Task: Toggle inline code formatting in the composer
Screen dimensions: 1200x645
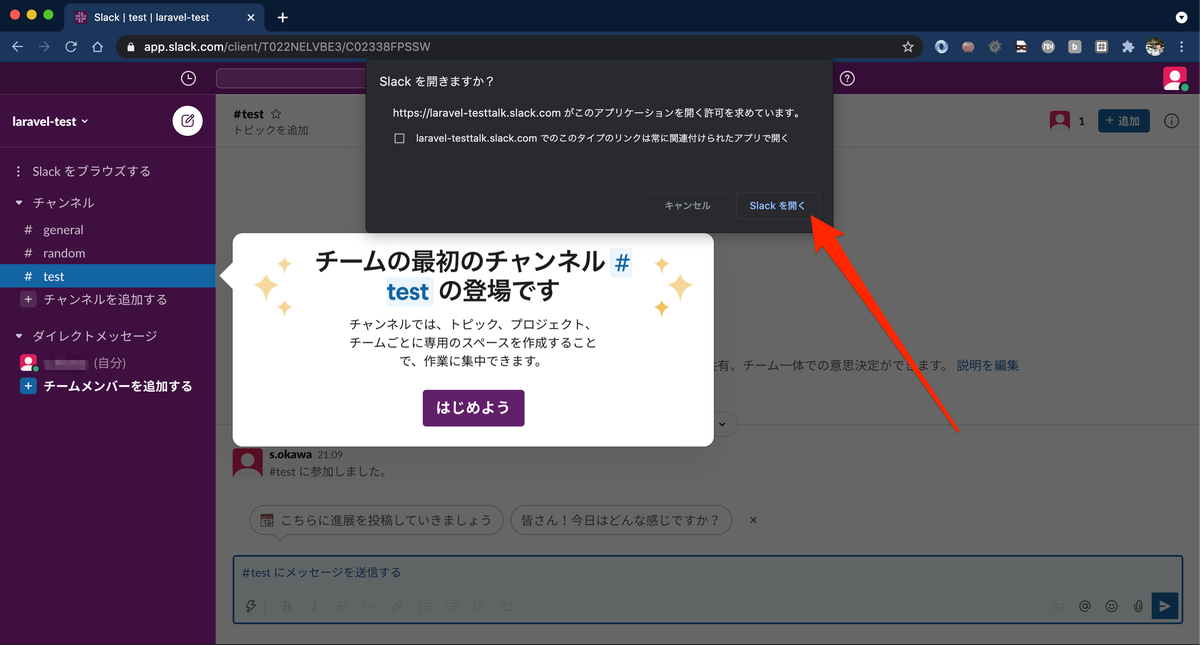Action: click(x=369, y=606)
